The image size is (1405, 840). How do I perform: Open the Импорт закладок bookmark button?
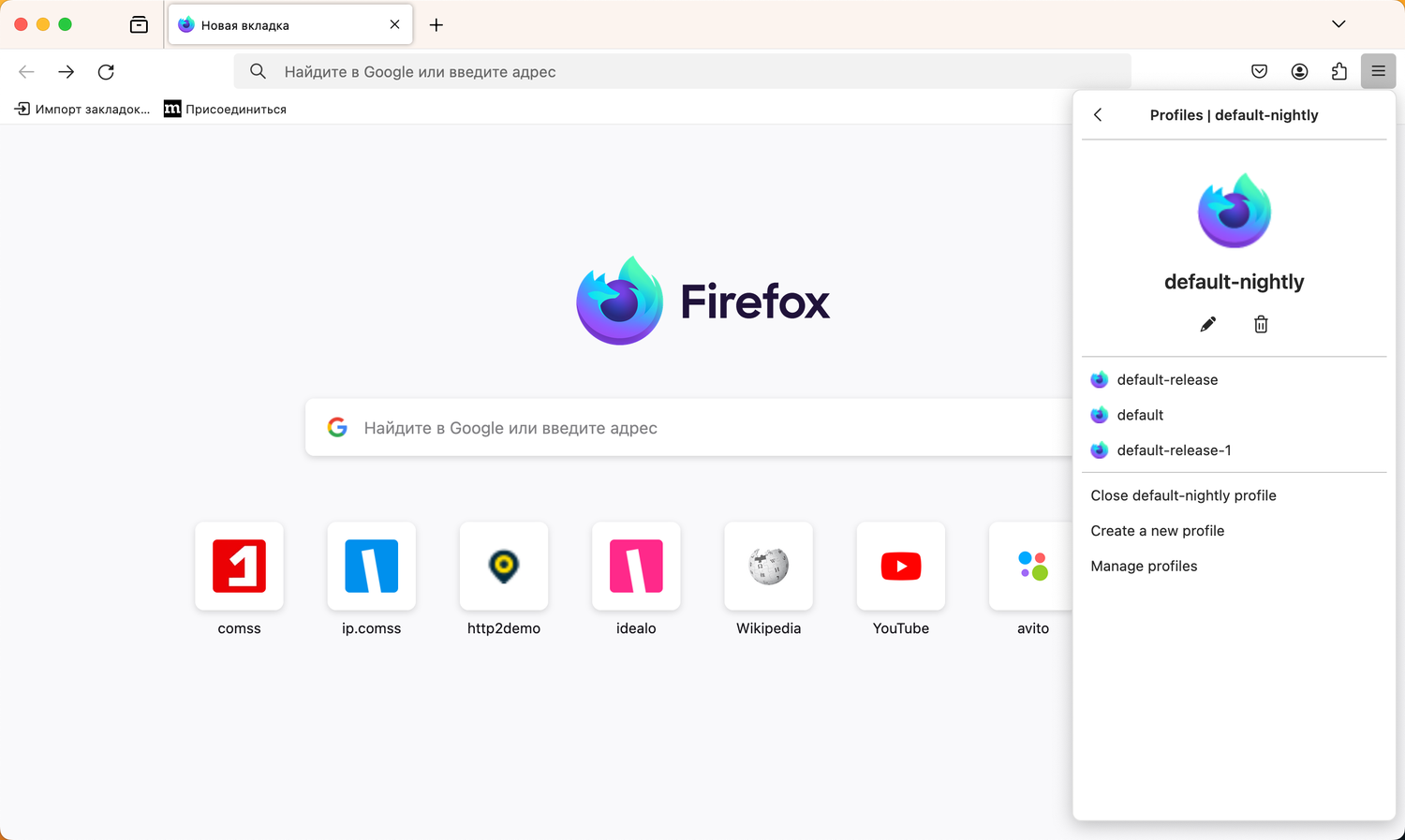81,110
